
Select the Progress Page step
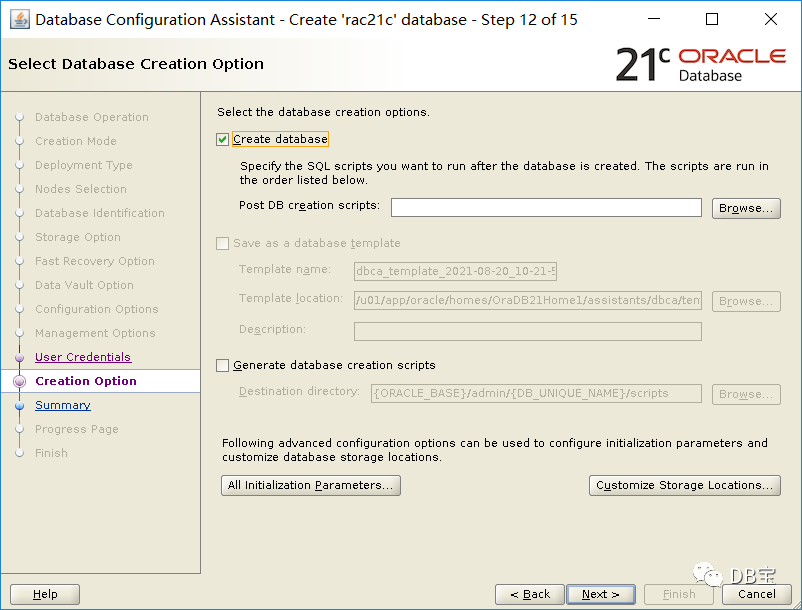(x=77, y=429)
